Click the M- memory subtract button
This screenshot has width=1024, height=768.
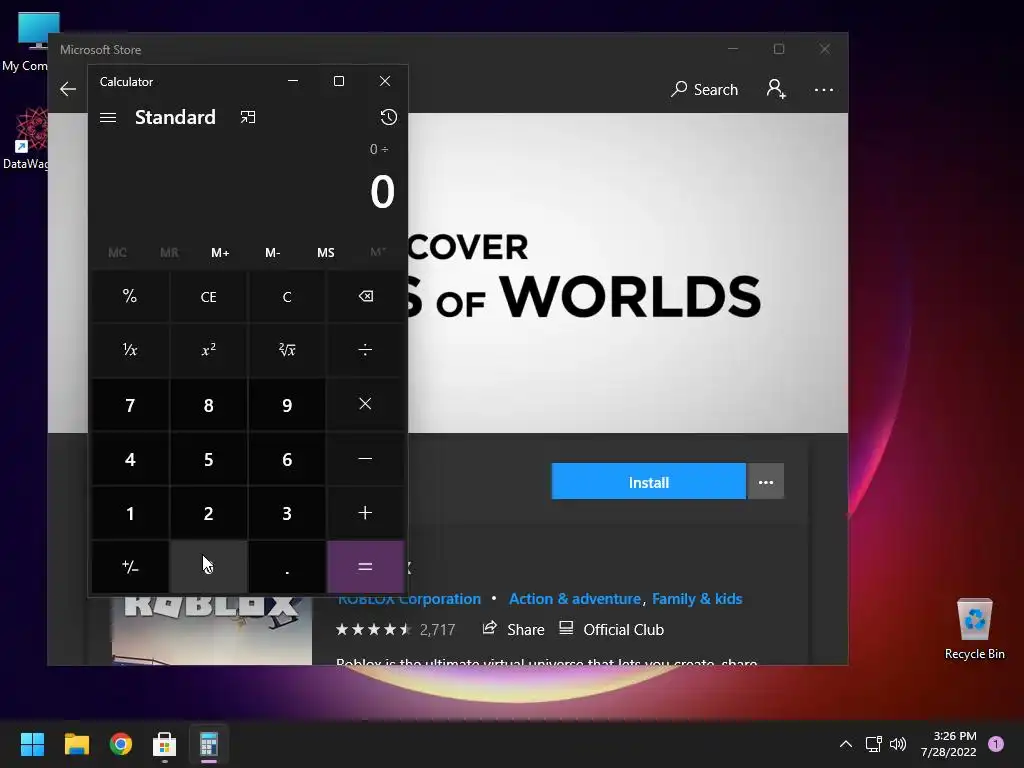pyautogui.click(x=272, y=253)
